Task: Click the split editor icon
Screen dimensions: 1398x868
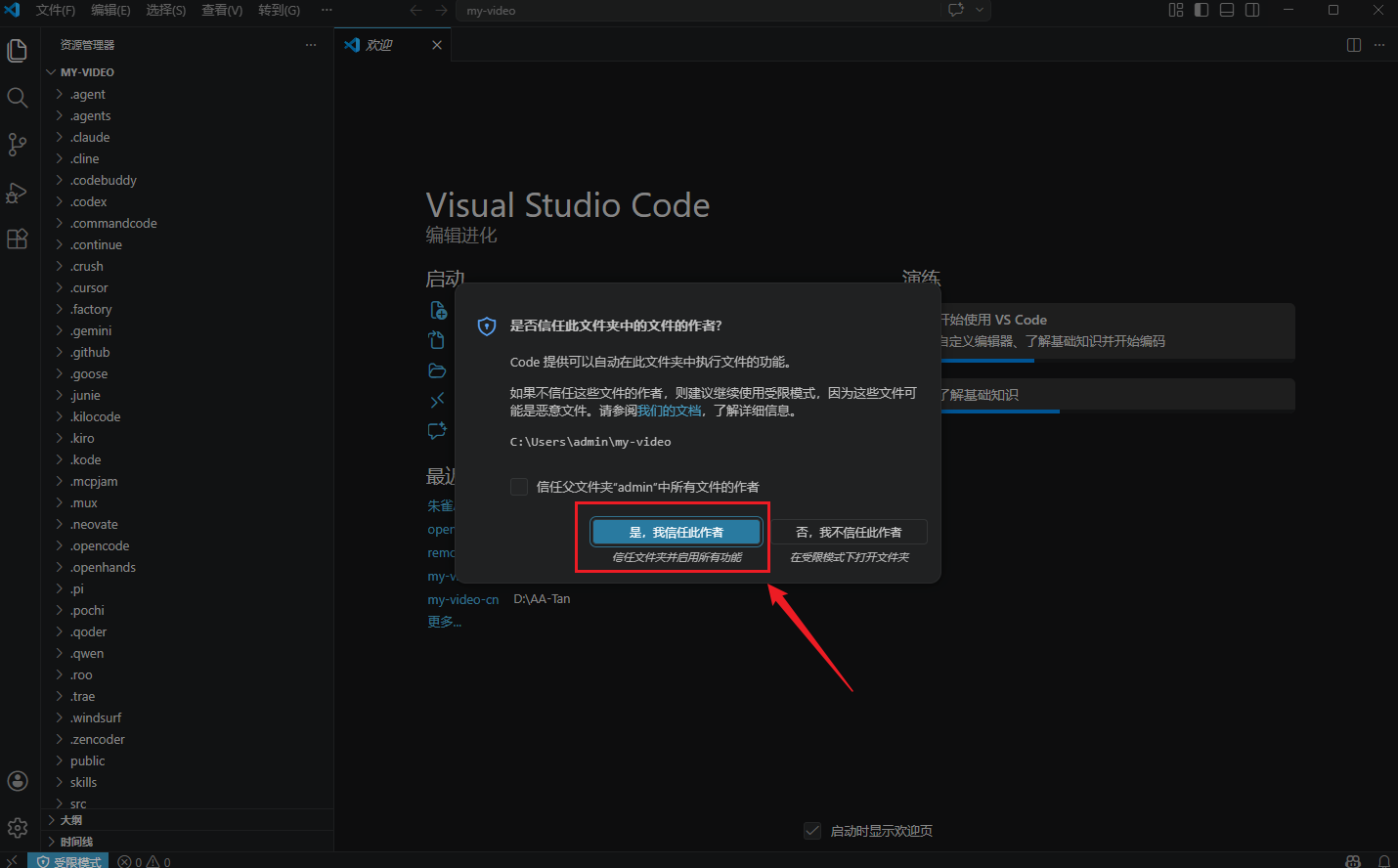Action: click(1353, 45)
